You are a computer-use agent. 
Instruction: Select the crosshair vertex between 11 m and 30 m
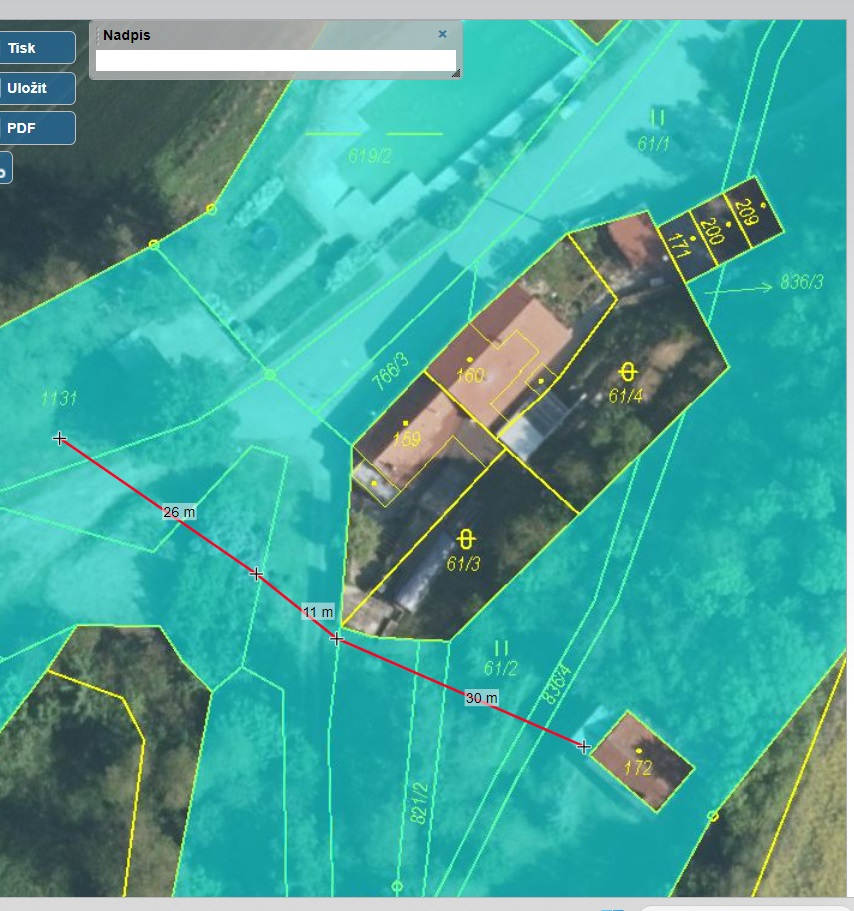tap(336, 638)
